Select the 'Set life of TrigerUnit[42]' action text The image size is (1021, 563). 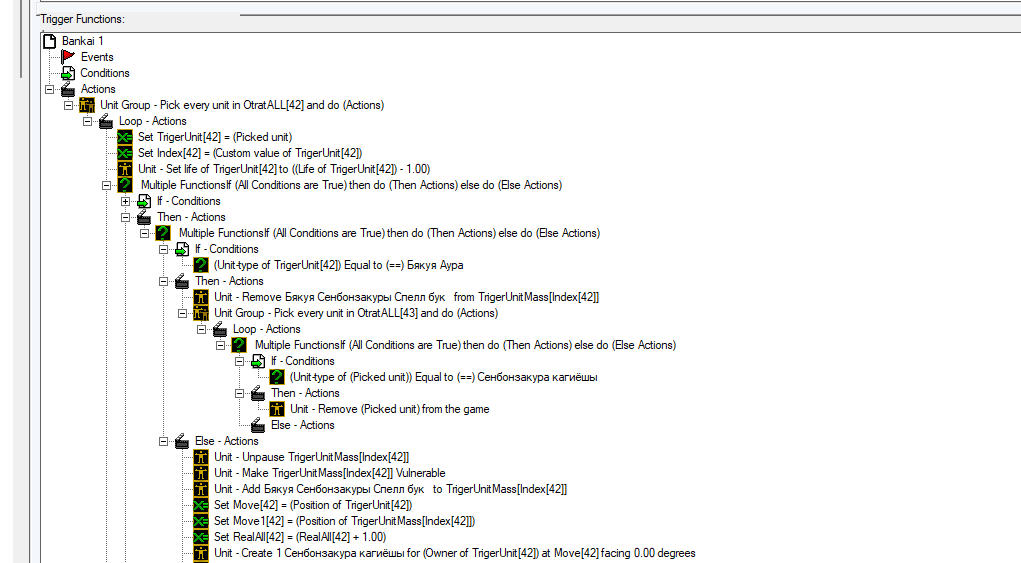tap(284, 169)
